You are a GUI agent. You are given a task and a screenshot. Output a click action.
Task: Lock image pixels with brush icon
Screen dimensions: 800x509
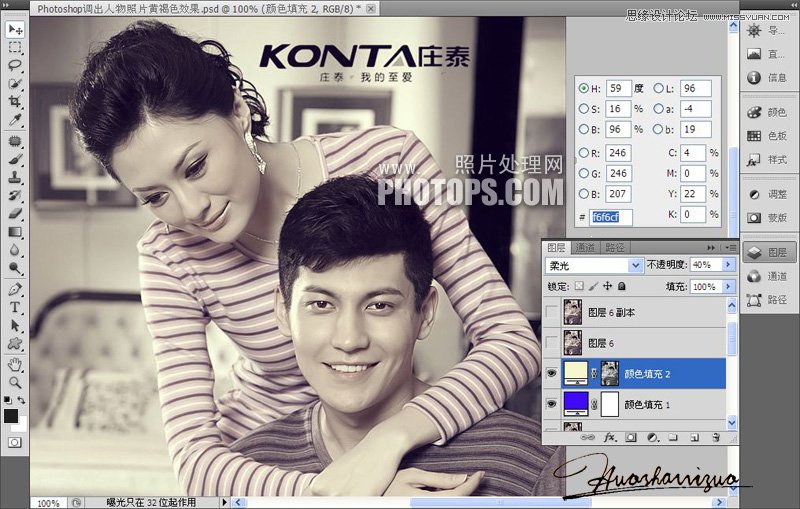593,286
